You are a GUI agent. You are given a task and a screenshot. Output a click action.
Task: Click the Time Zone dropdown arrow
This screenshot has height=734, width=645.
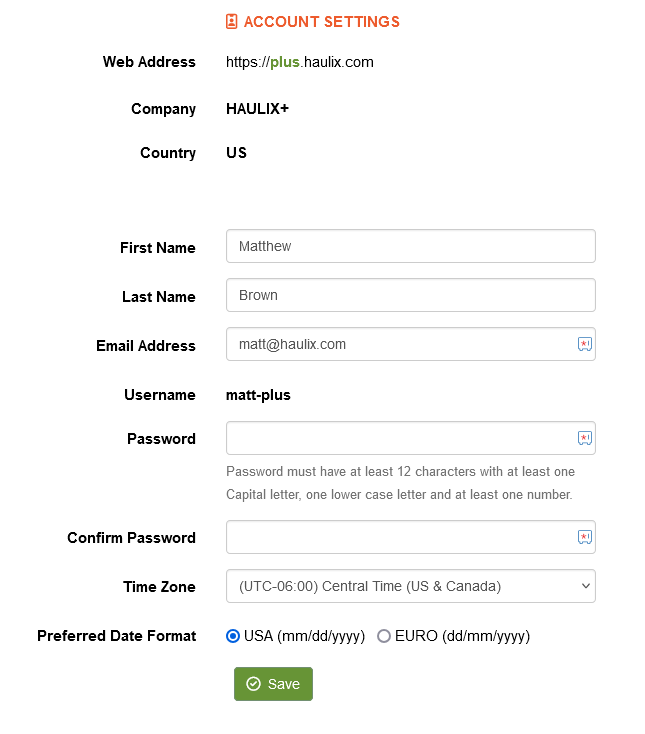tap(585, 586)
